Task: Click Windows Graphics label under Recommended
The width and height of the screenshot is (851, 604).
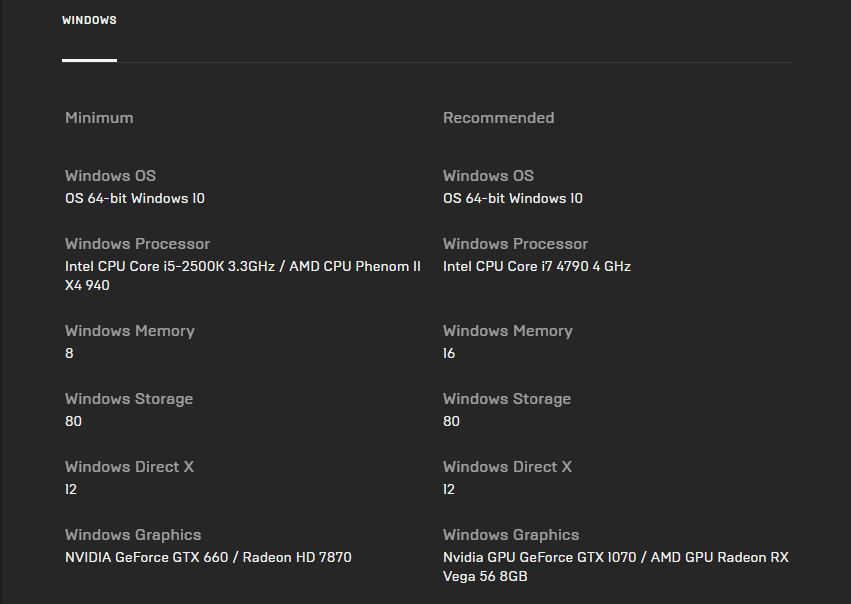Action: [x=511, y=535]
